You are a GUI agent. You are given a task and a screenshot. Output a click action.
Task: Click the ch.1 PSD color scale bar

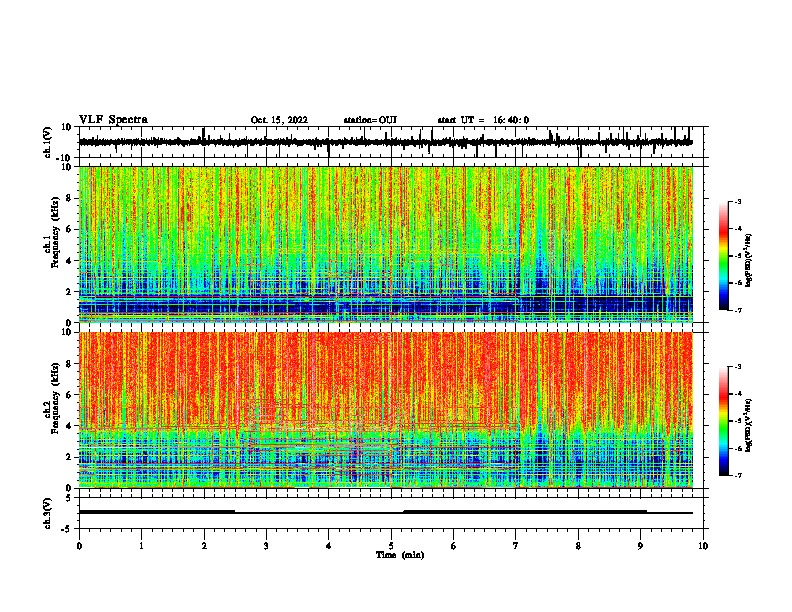pos(724,256)
